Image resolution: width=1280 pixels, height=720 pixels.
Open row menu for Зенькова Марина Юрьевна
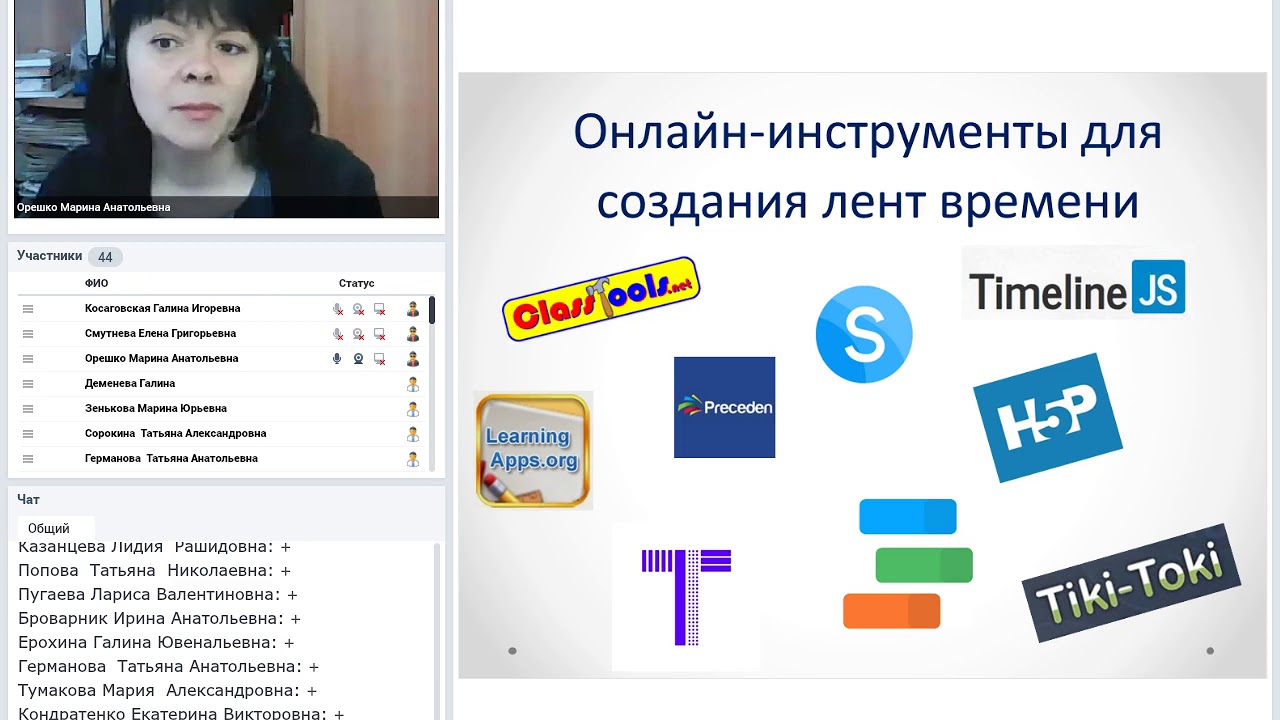(28, 409)
